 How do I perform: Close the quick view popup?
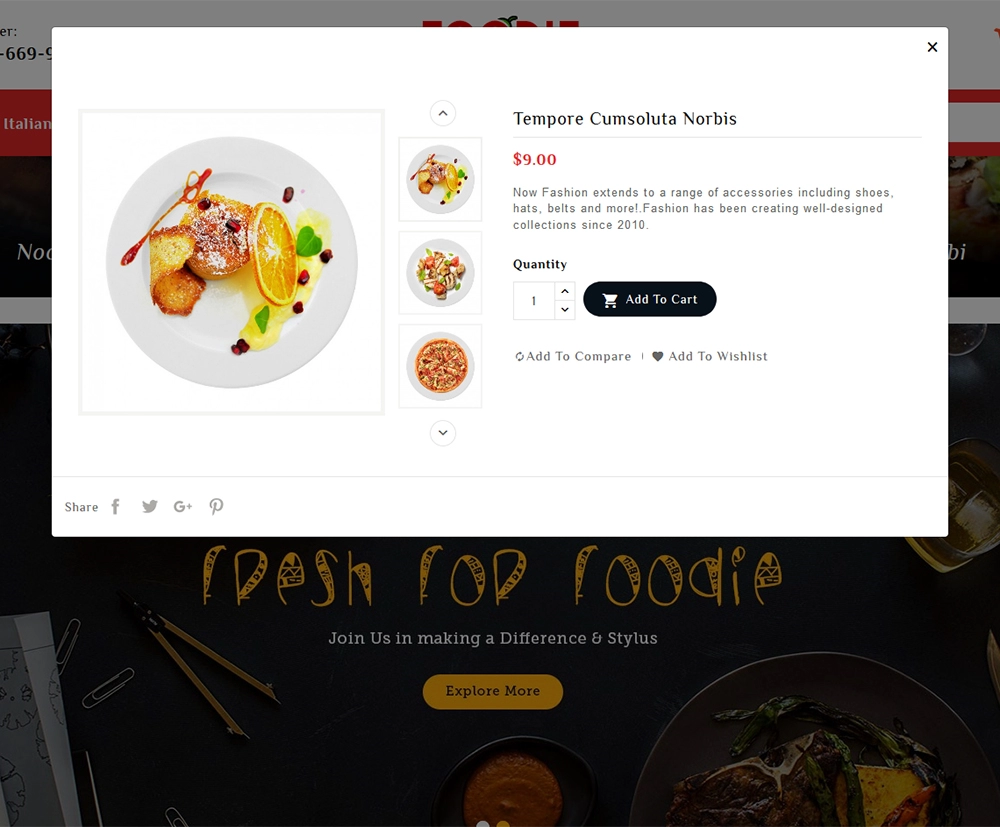coord(932,47)
